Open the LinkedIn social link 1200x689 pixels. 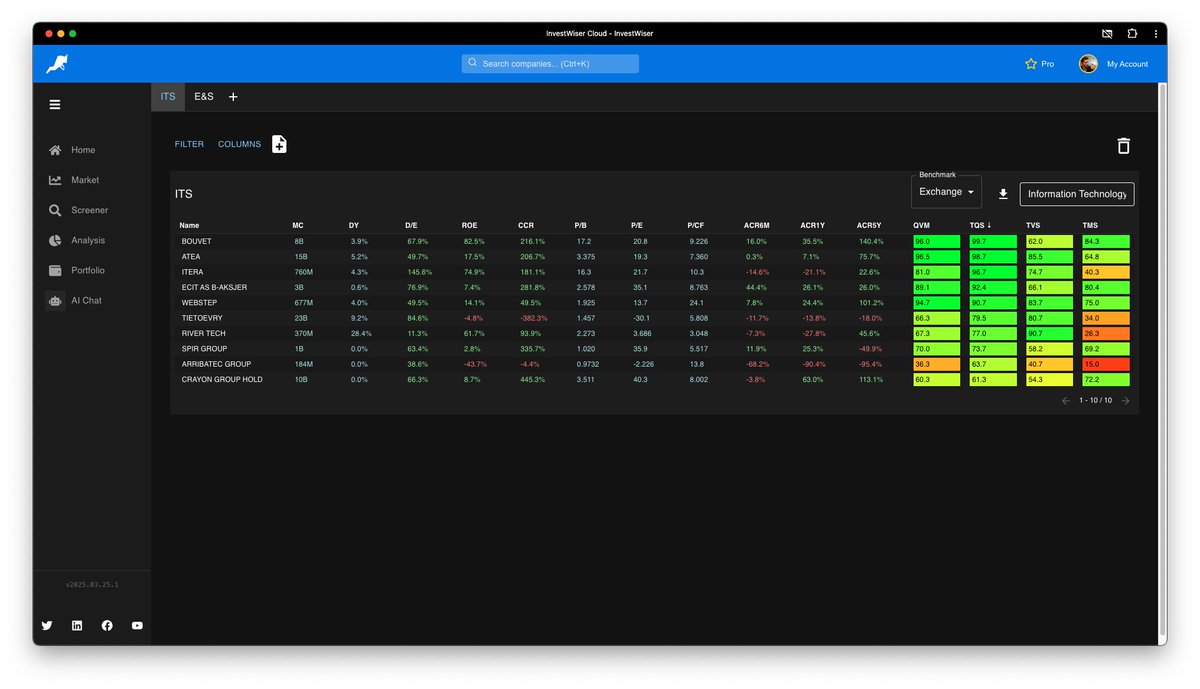click(x=77, y=625)
